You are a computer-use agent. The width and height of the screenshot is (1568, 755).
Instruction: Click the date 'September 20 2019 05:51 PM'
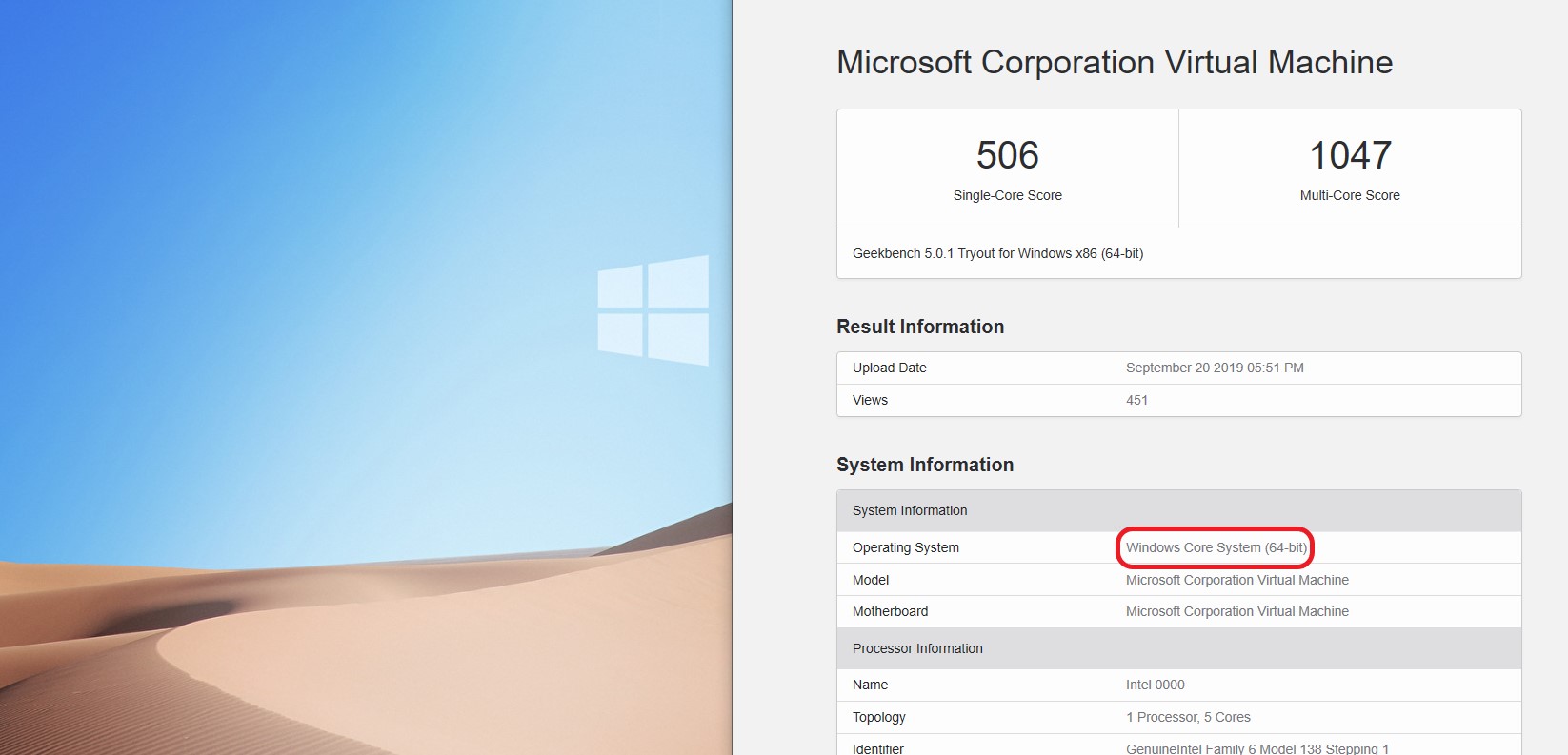1215,368
